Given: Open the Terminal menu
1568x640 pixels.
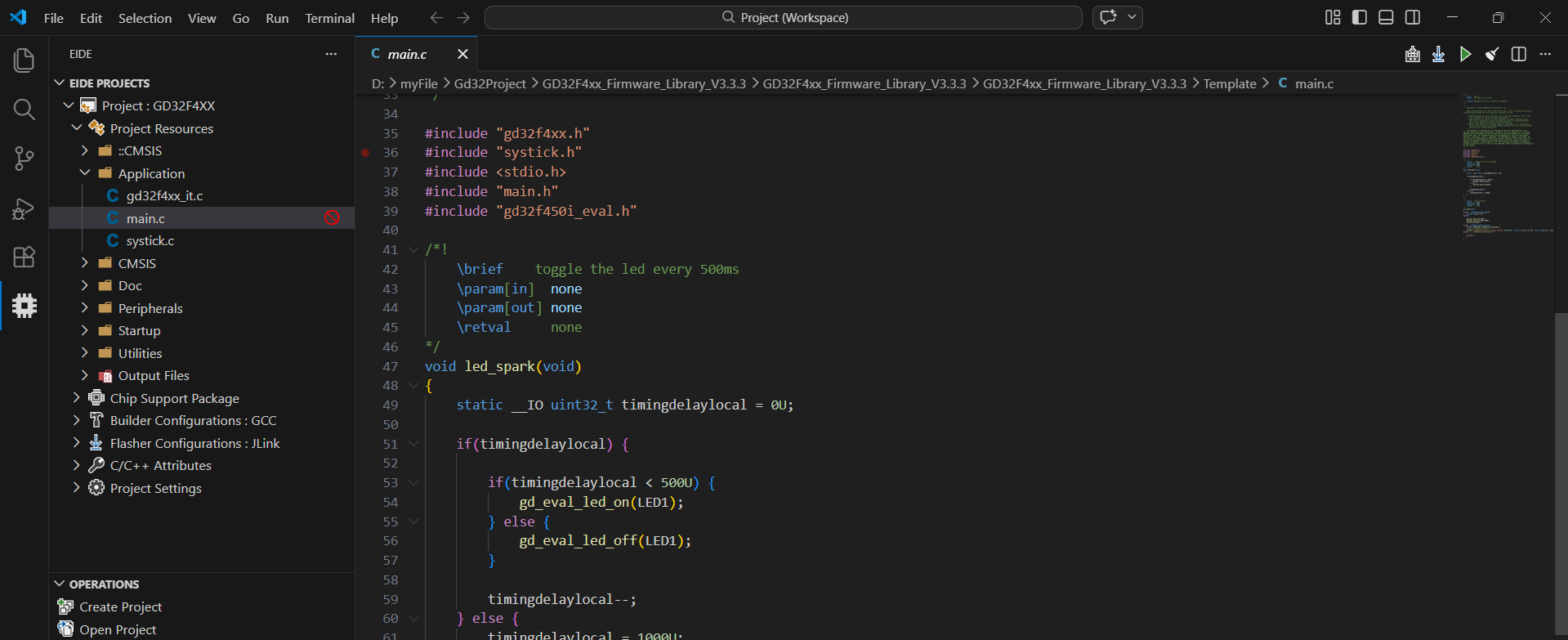Looking at the screenshot, I should [329, 18].
